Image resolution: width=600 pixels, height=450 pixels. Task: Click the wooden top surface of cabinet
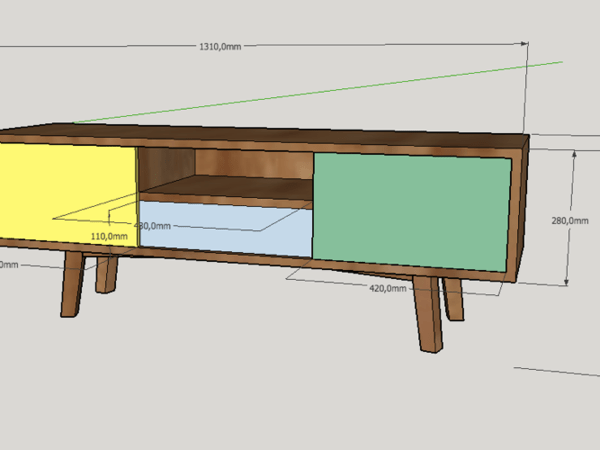(x=300, y=134)
